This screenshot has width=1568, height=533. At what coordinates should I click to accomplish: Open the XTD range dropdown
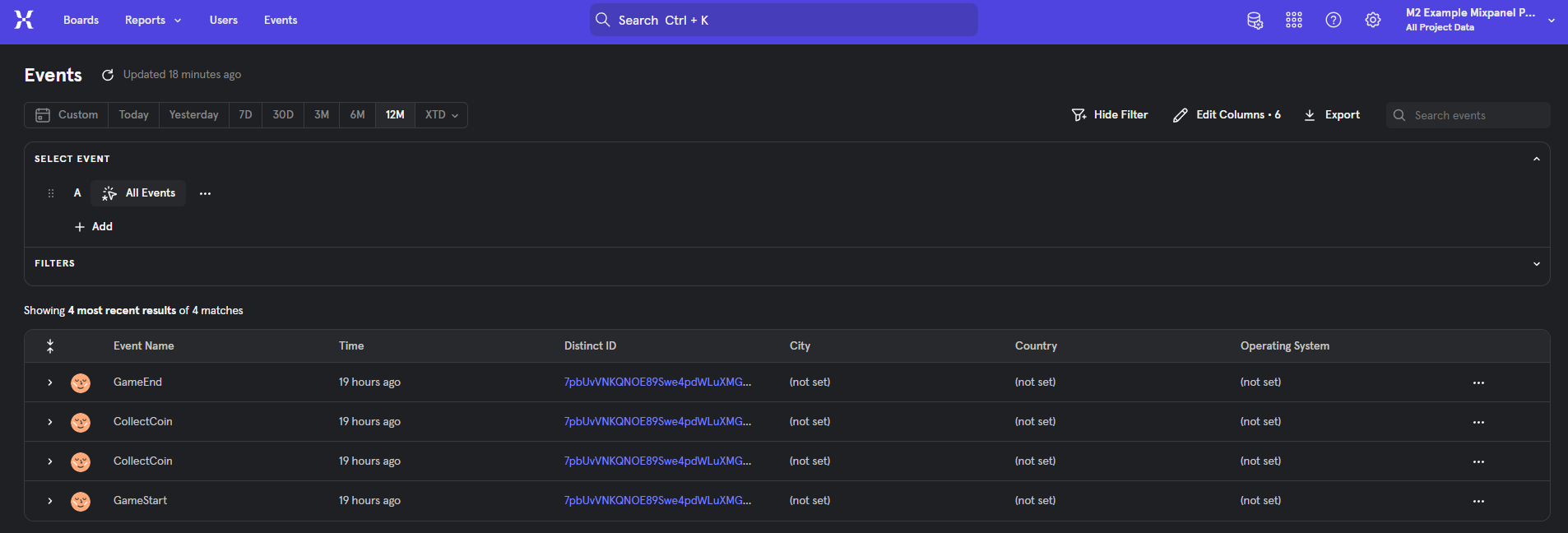pyautogui.click(x=441, y=115)
